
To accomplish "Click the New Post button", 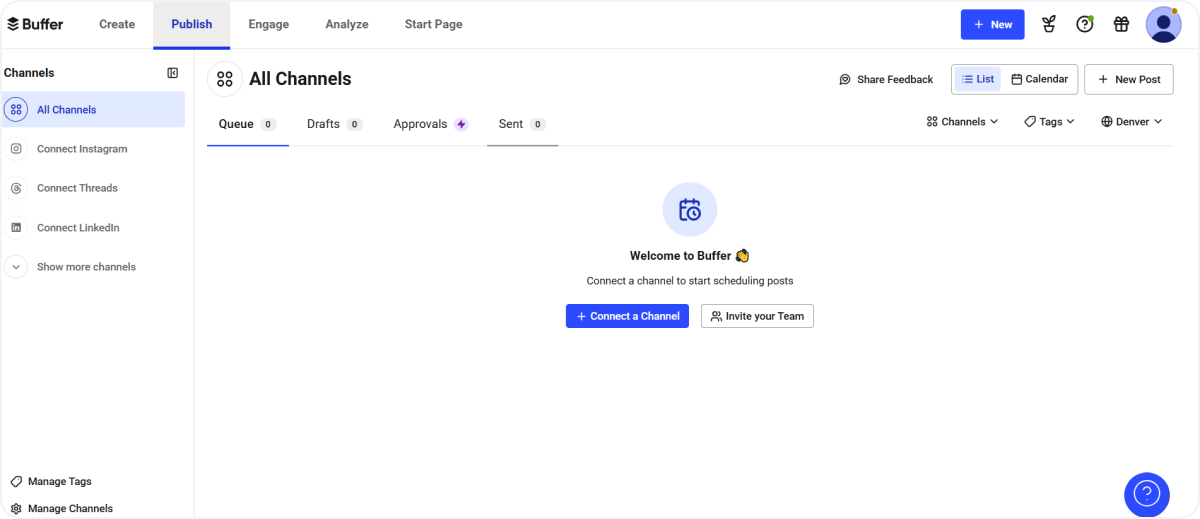I will 1129,79.
